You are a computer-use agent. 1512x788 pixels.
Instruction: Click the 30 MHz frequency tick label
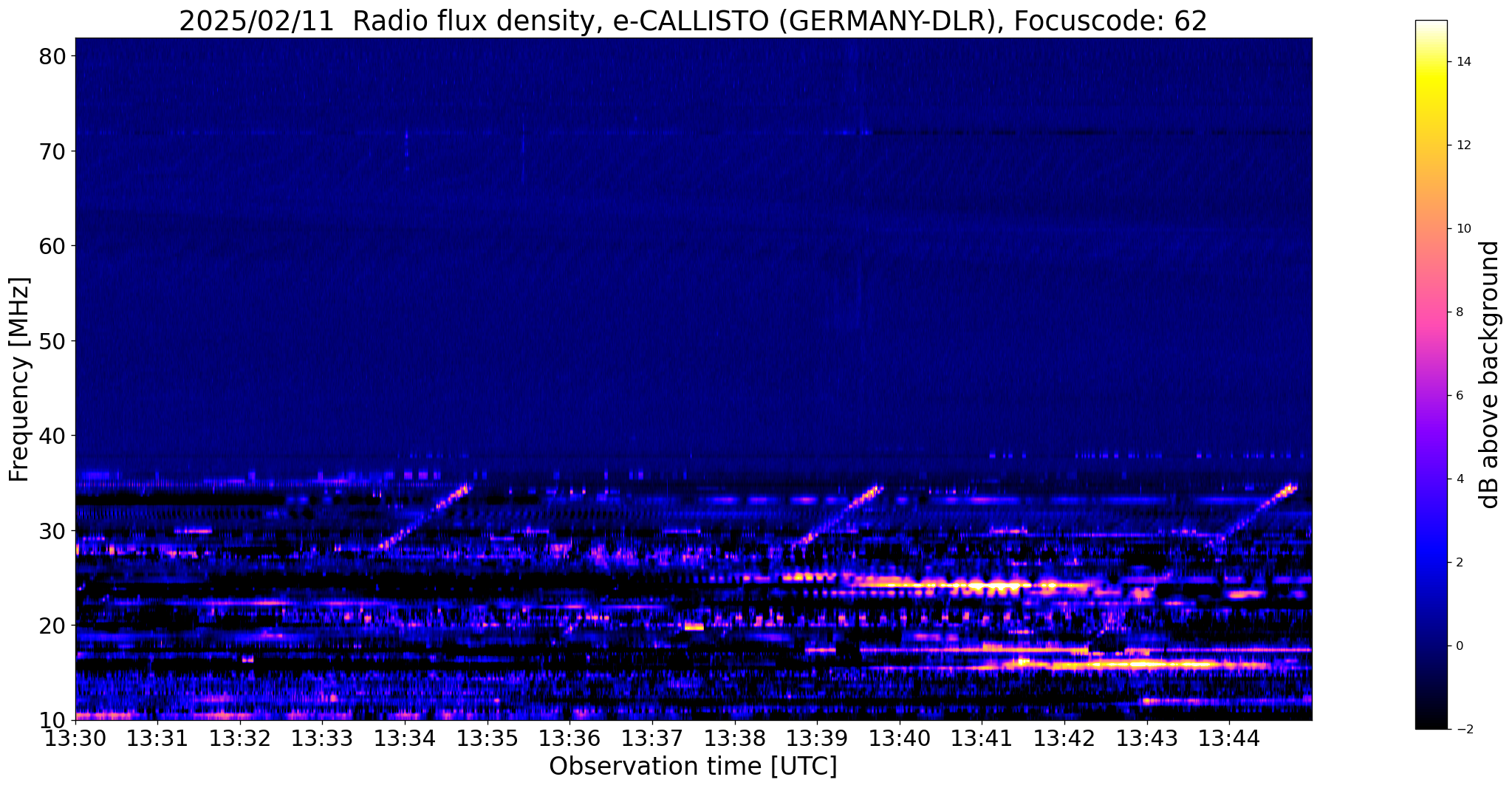(52, 531)
